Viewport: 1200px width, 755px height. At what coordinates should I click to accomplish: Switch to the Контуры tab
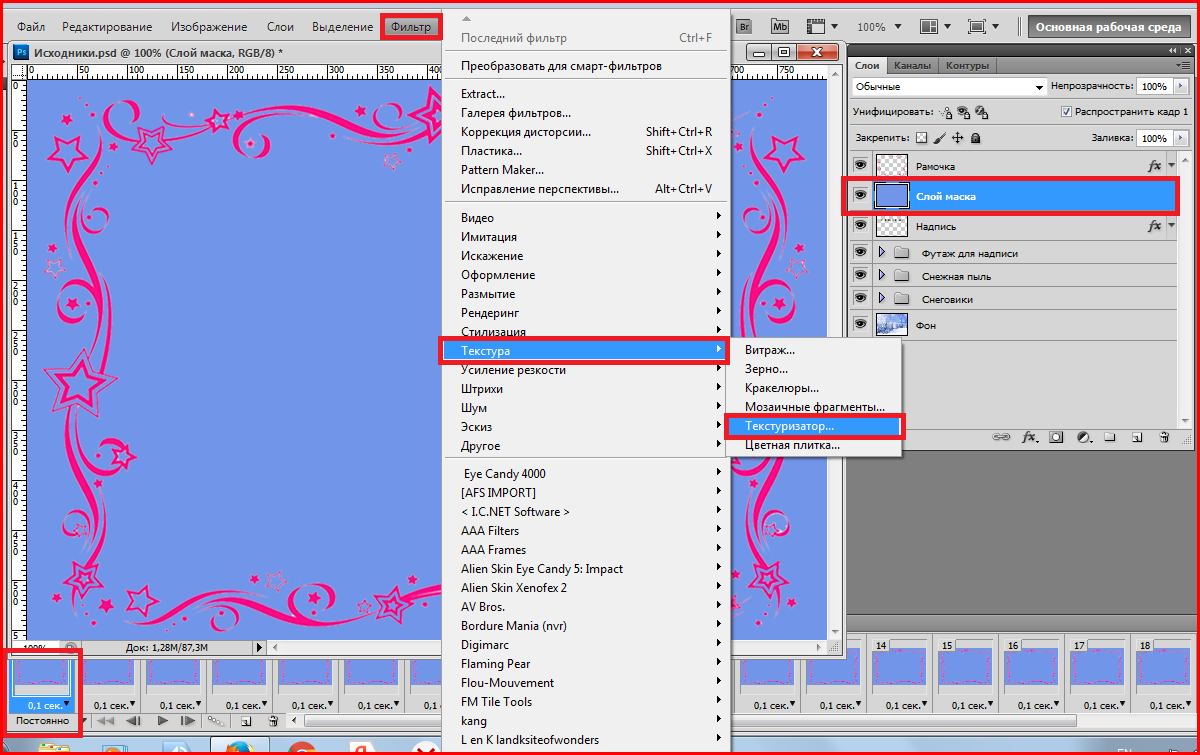[967, 66]
